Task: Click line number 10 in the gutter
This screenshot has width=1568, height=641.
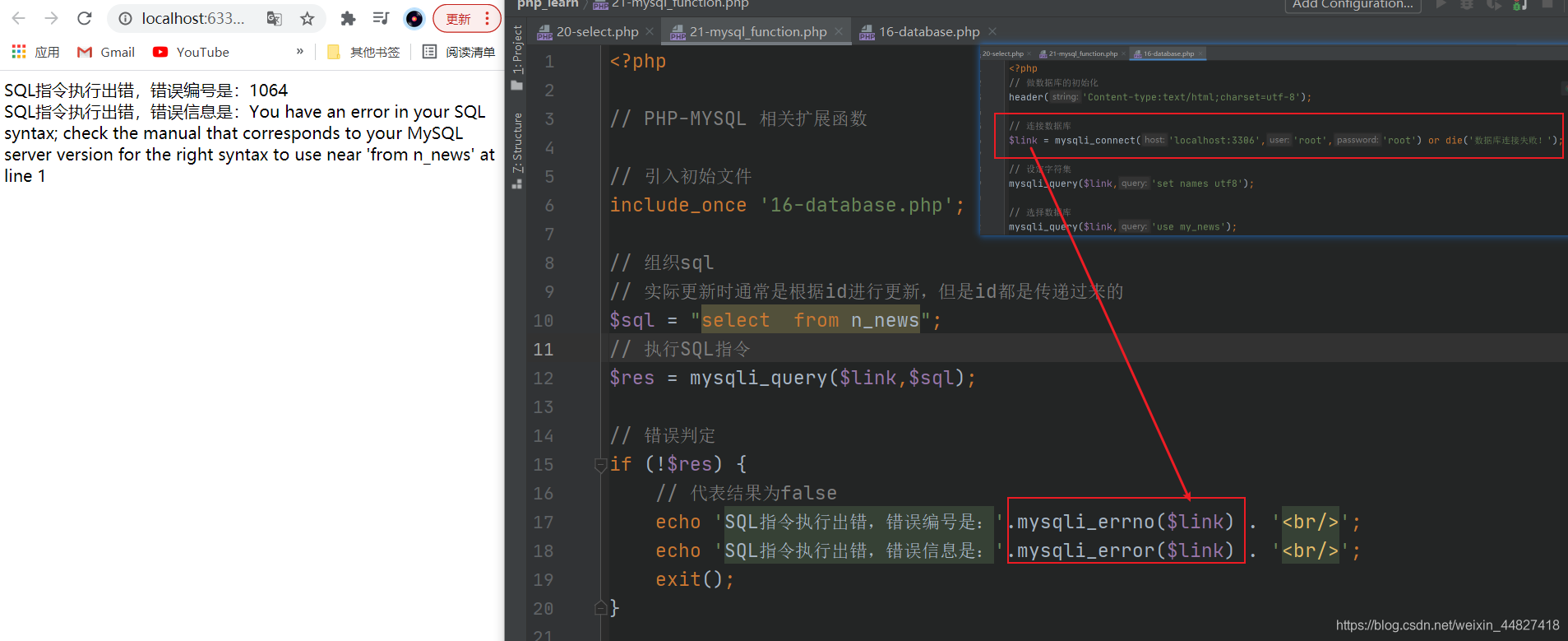Action: coord(543,321)
